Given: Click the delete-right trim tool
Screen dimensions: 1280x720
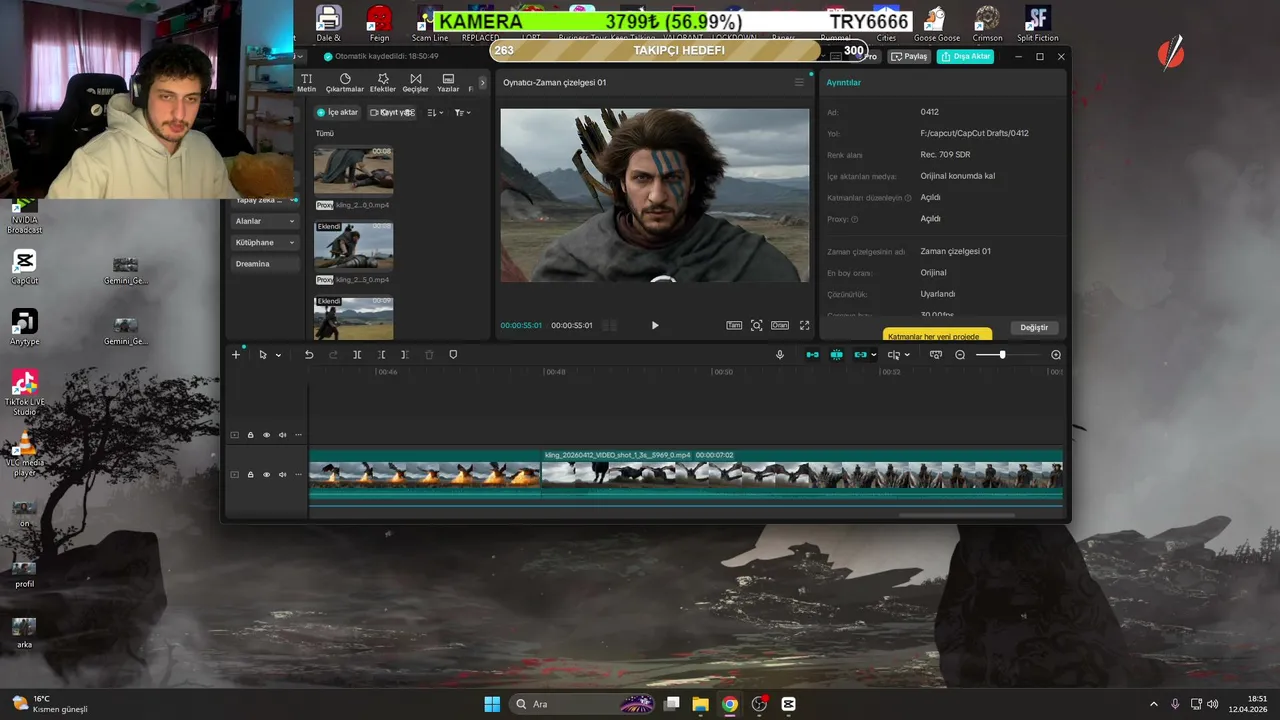Looking at the screenshot, I should click(404, 355).
